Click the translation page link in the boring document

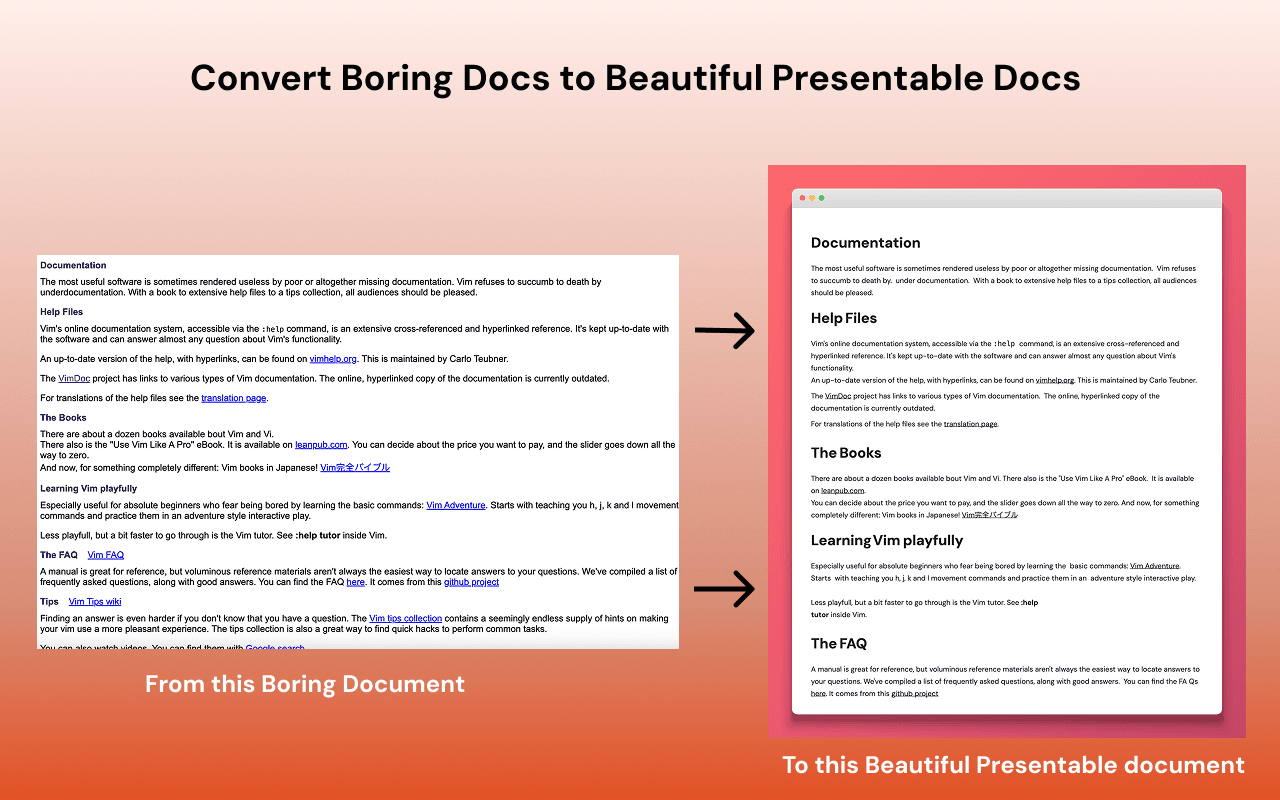(234, 398)
